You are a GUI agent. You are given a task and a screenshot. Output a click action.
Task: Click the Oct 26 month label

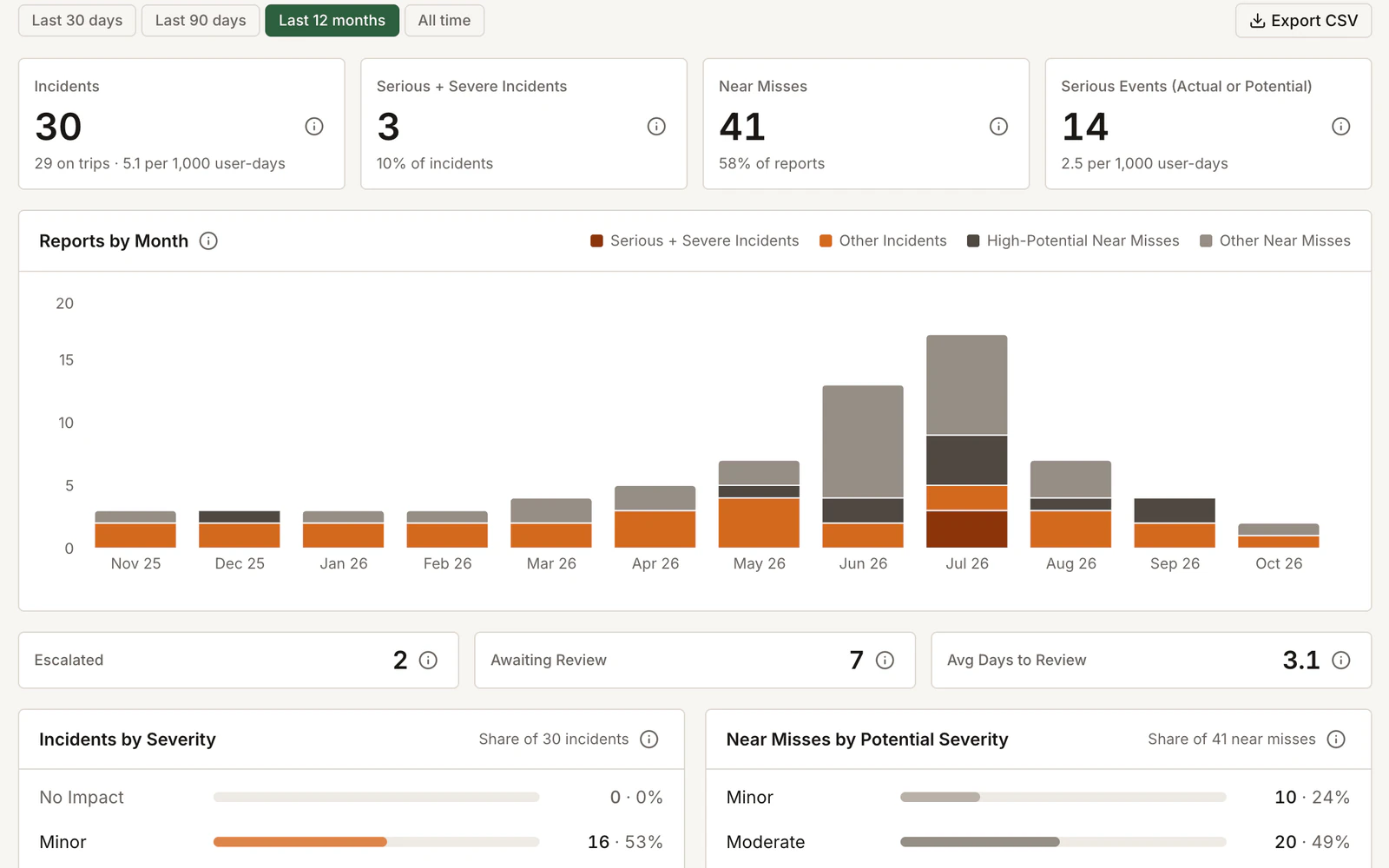(x=1279, y=563)
